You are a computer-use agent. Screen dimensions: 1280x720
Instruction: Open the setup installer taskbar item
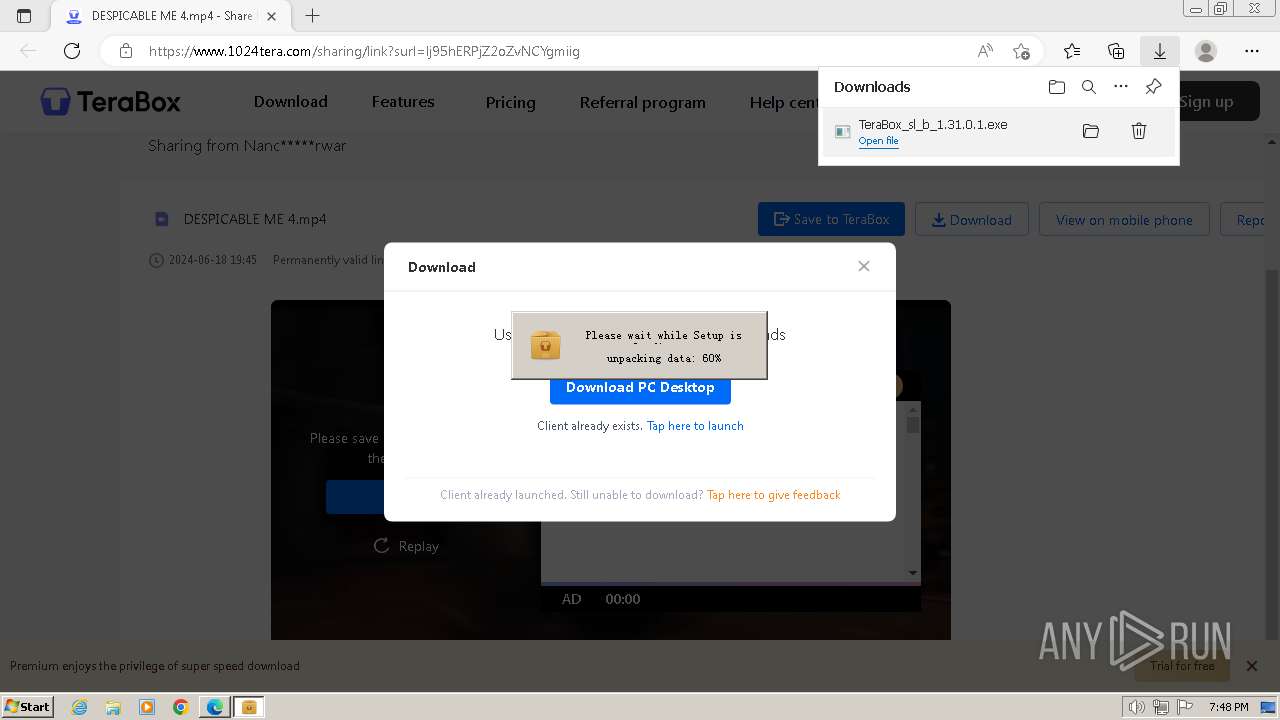249,707
